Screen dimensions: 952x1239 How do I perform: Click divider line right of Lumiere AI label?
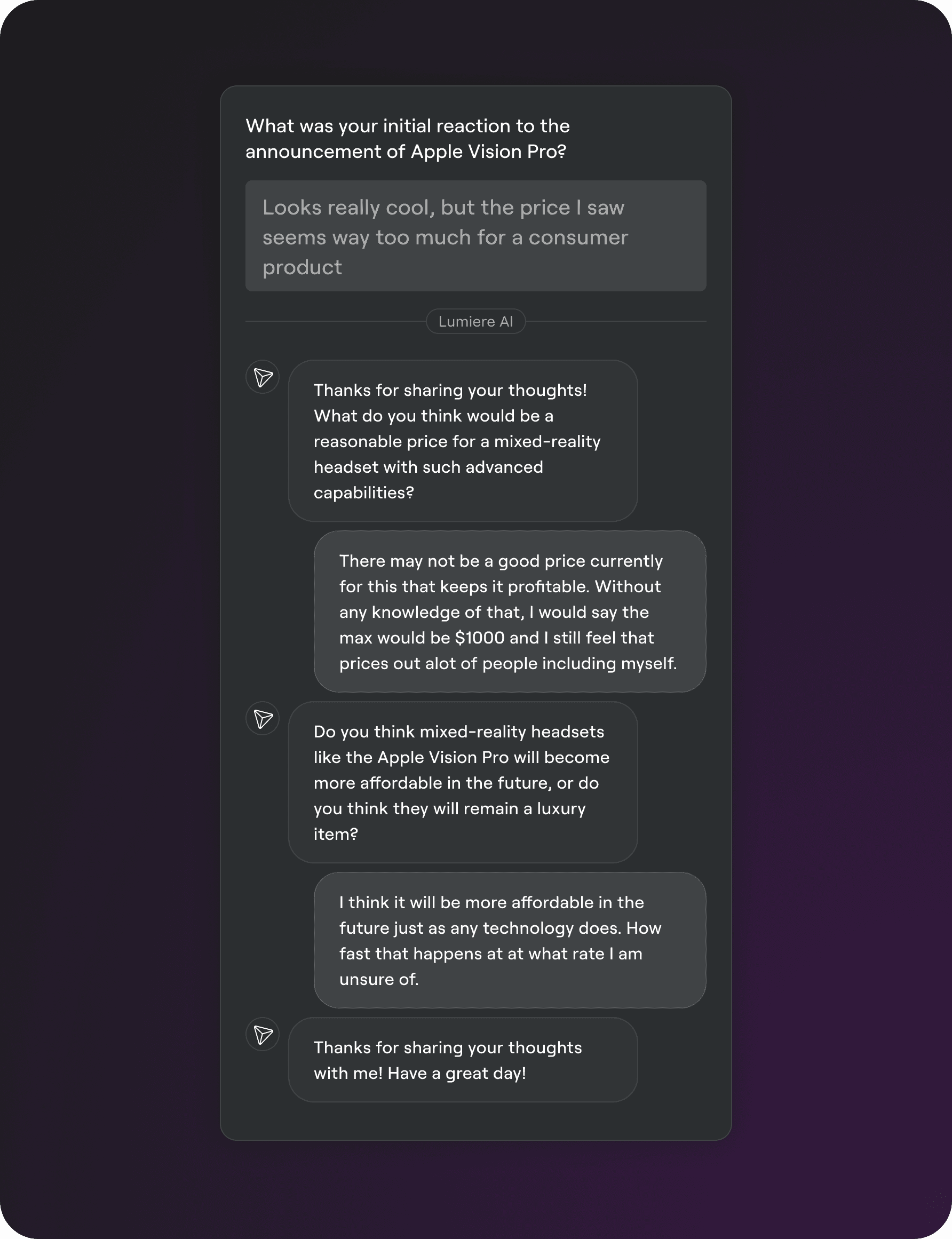[615, 321]
